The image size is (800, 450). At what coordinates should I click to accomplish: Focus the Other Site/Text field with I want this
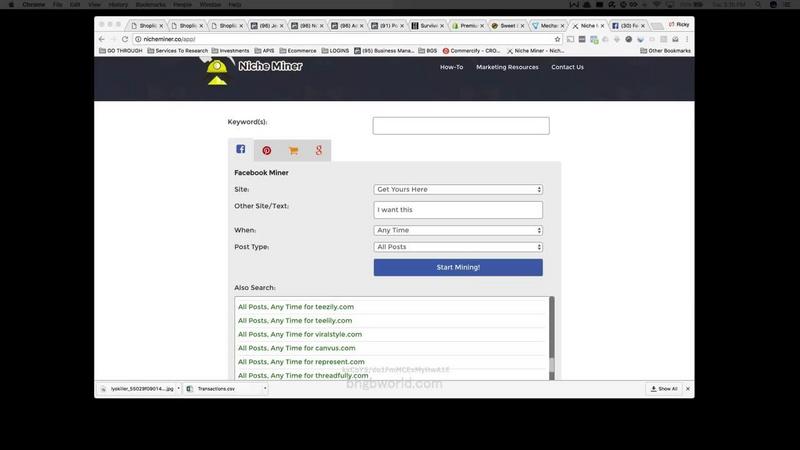tap(458, 210)
